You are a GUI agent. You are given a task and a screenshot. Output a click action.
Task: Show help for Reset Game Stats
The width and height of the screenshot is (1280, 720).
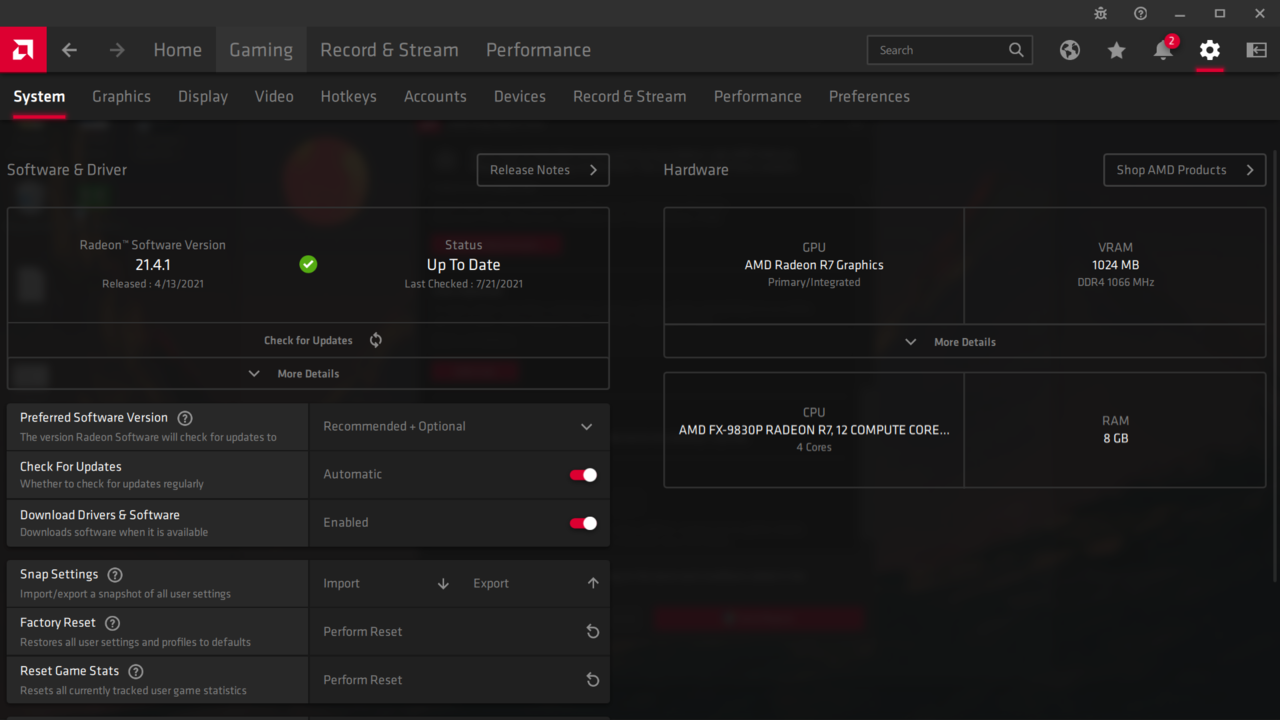136,671
